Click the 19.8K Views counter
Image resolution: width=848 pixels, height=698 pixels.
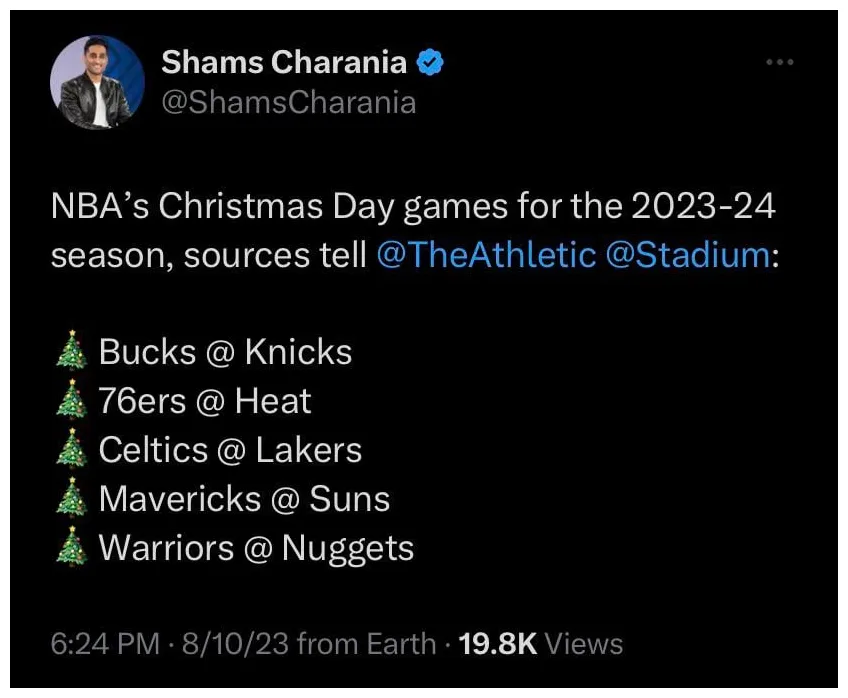[540, 644]
